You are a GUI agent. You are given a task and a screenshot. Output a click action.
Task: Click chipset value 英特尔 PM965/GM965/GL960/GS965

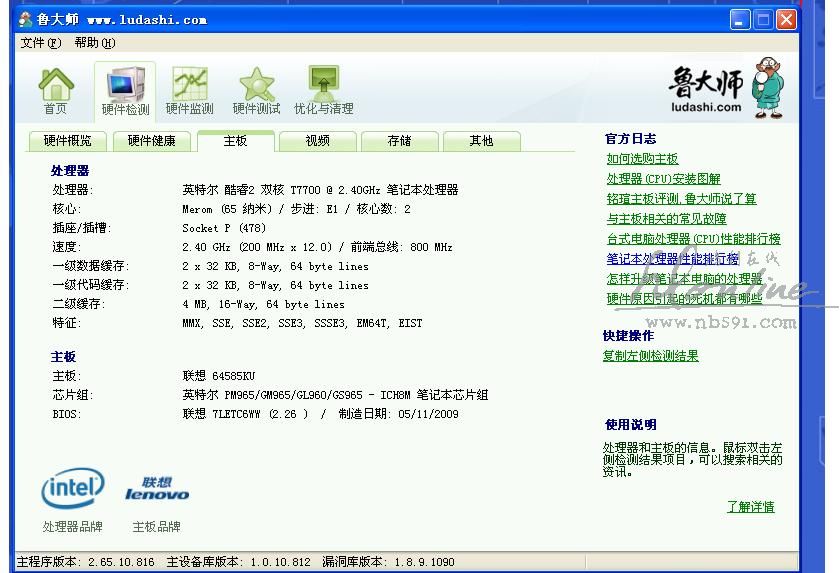(335, 395)
